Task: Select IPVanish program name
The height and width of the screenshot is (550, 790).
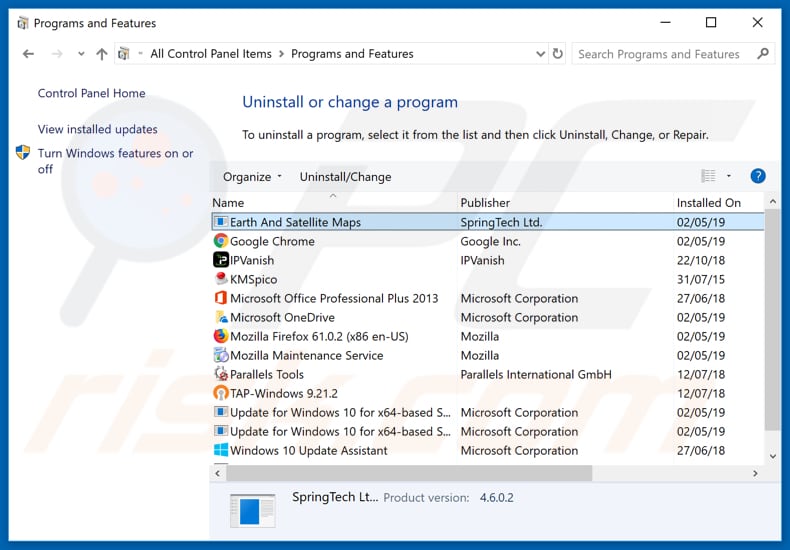Action: 252,260
